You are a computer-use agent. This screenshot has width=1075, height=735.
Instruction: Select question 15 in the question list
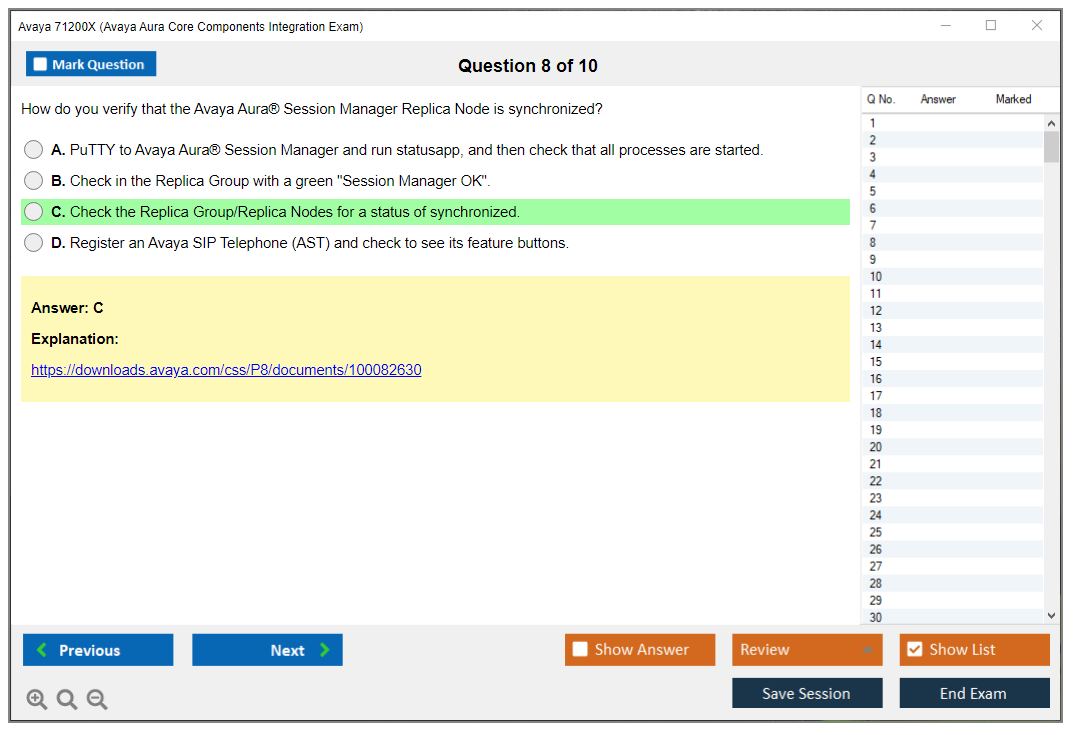pos(876,362)
